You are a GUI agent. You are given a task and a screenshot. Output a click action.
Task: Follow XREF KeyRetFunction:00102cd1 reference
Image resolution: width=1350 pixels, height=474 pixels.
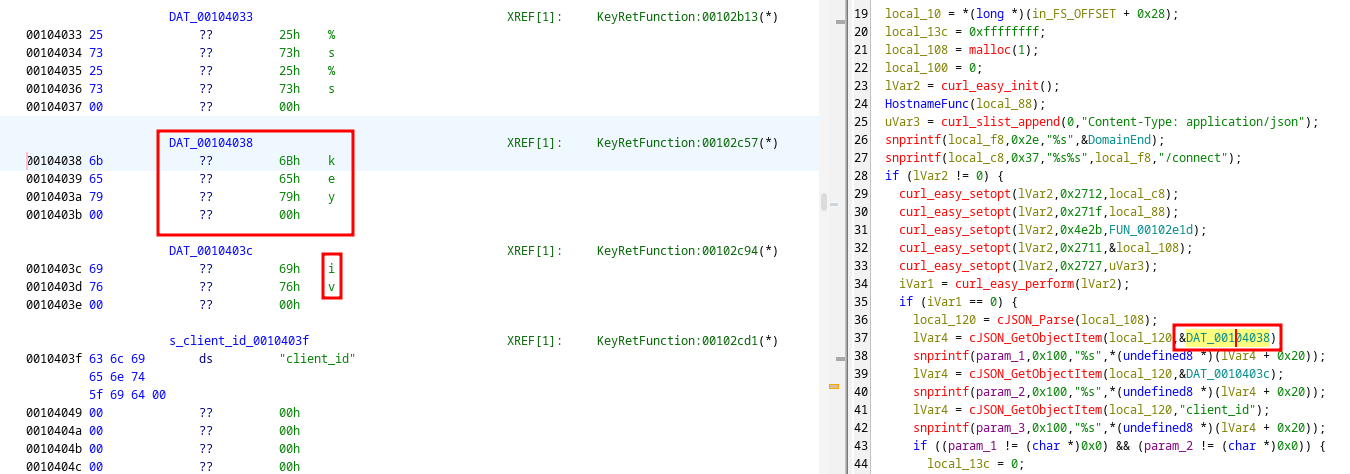pyautogui.click(x=687, y=341)
